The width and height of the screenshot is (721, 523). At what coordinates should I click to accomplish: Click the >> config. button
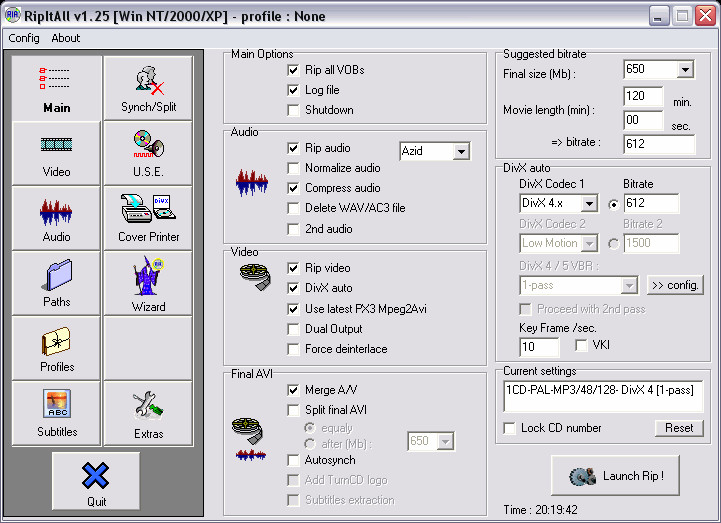click(675, 285)
